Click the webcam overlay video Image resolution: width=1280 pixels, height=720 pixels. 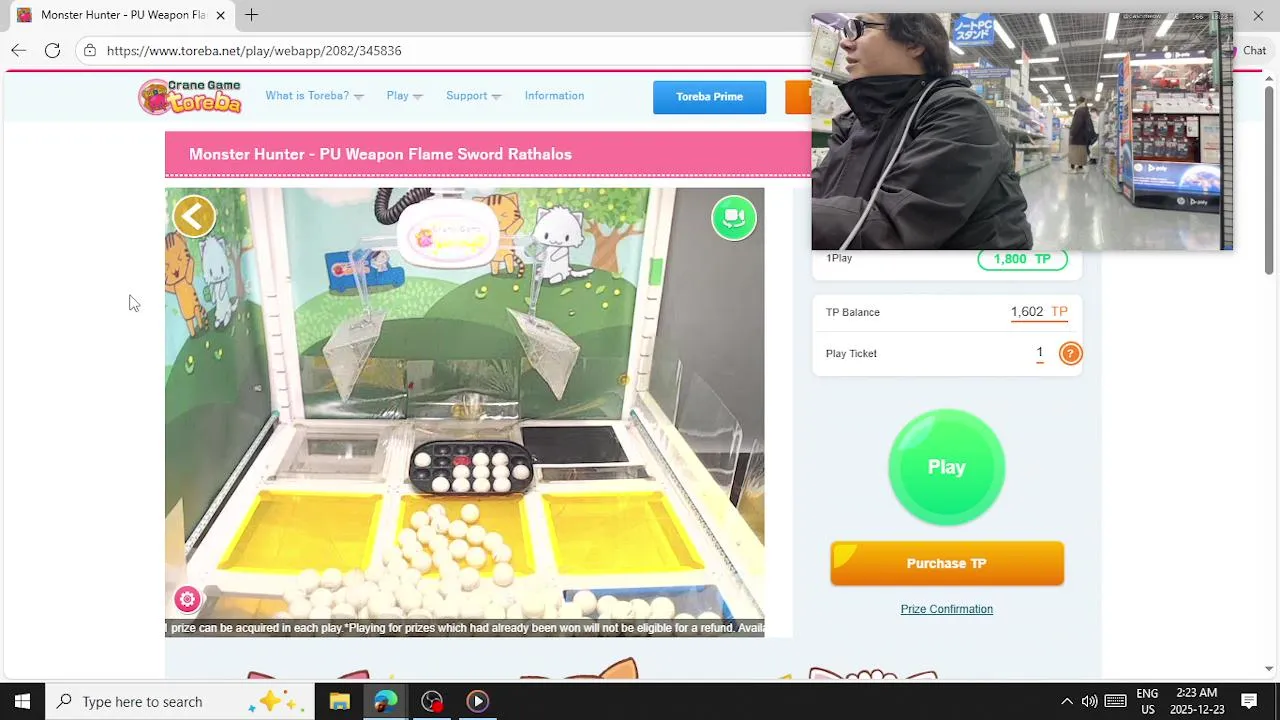1022,131
